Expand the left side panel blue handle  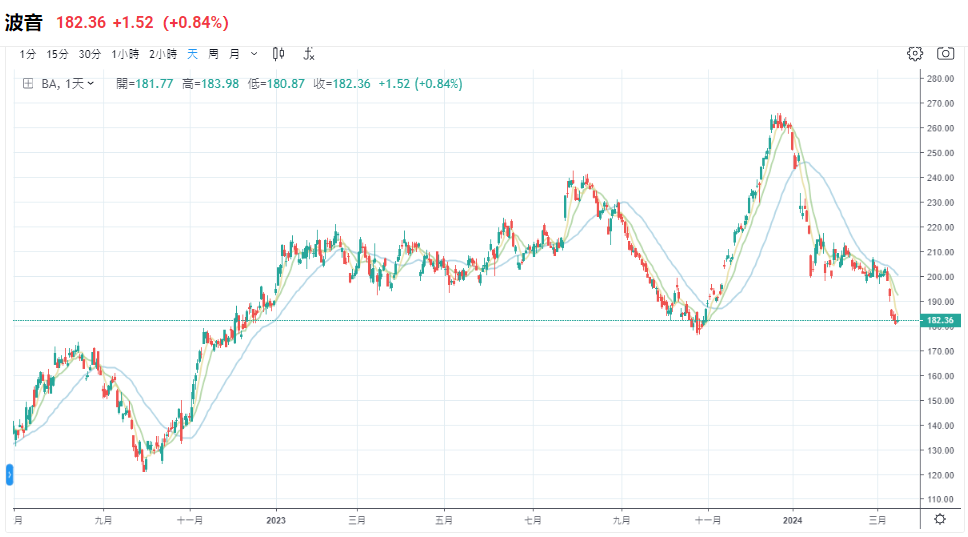pos(9,475)
